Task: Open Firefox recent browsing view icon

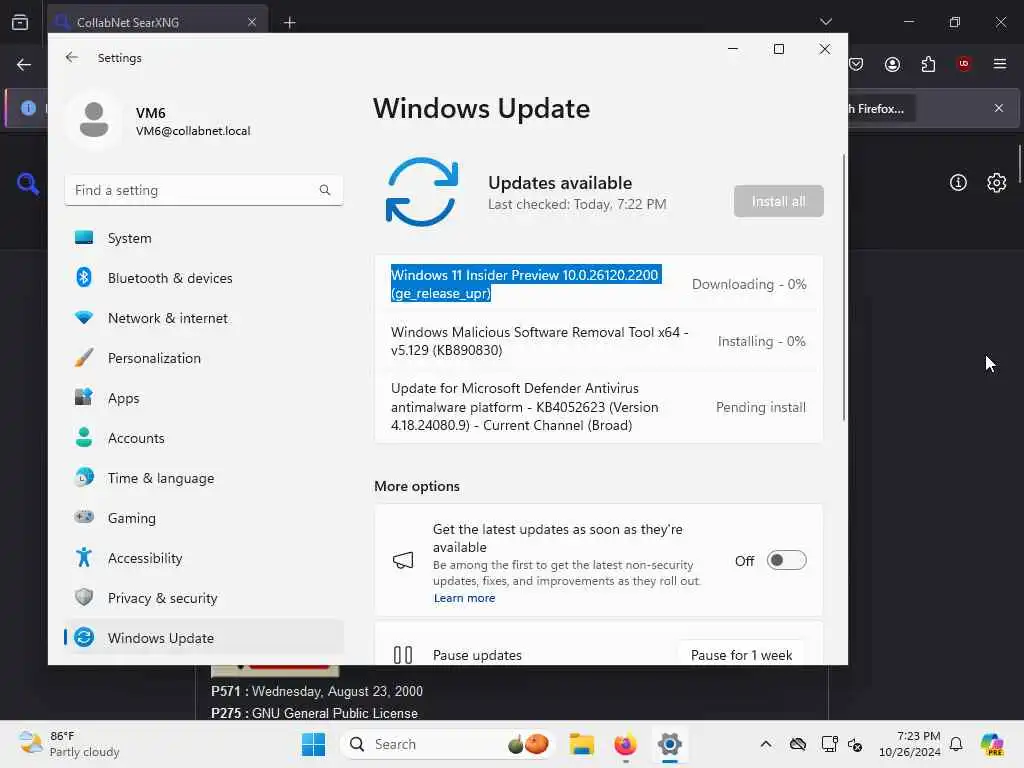Action: [x=20, y=22]
